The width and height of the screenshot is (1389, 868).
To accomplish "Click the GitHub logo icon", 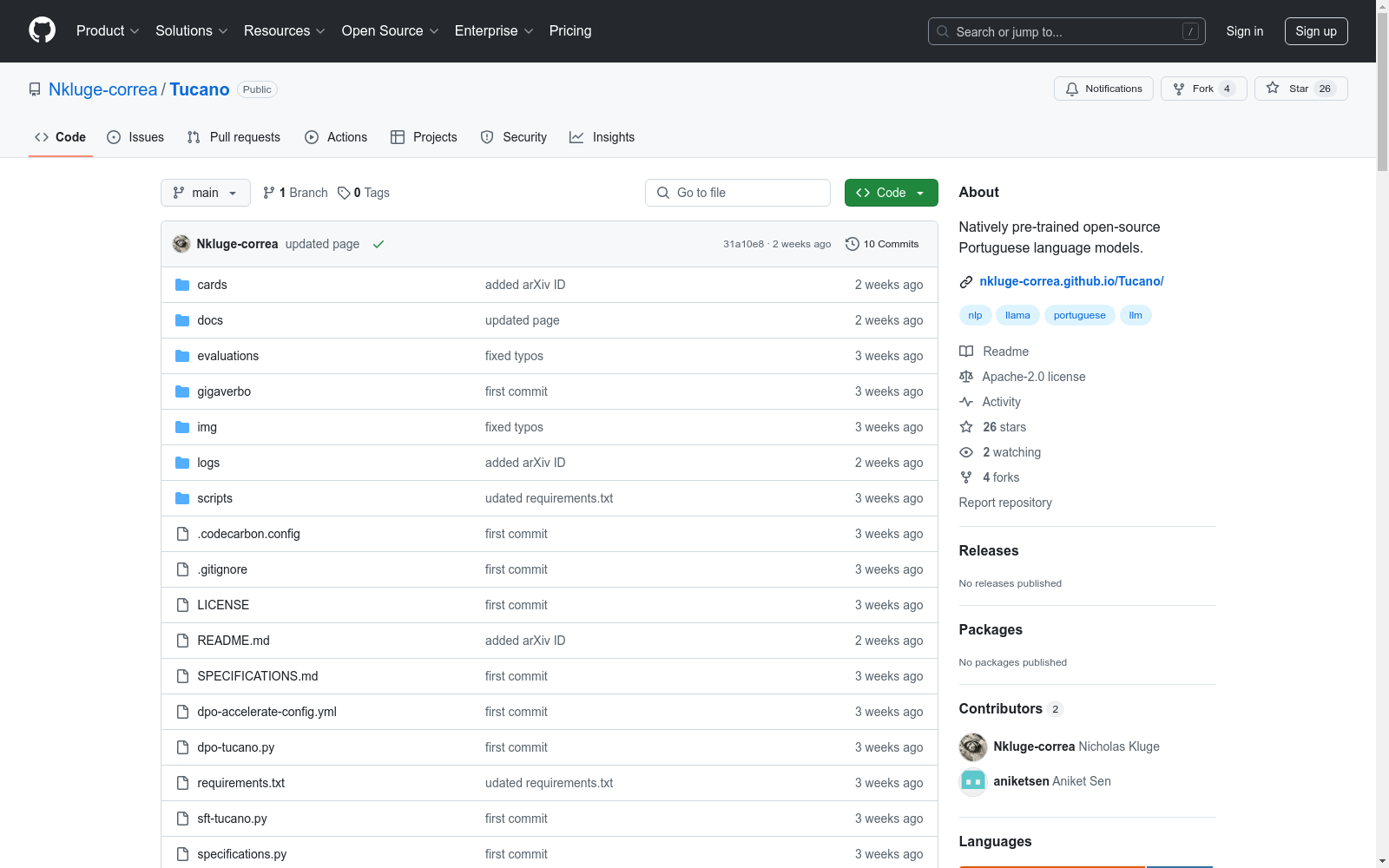I will click(x=42, y=30).
